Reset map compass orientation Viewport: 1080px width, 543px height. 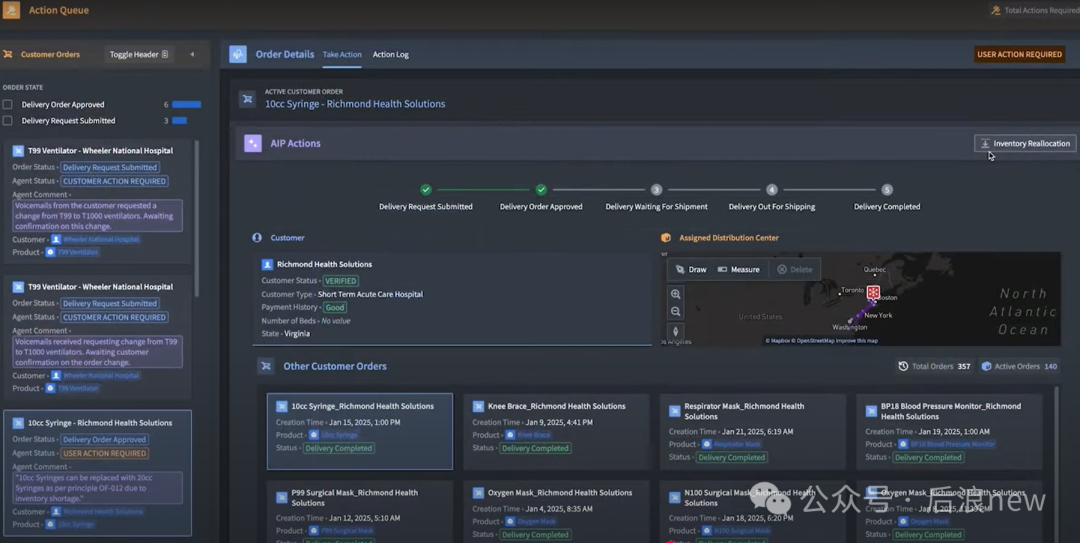tap(676, 331)
